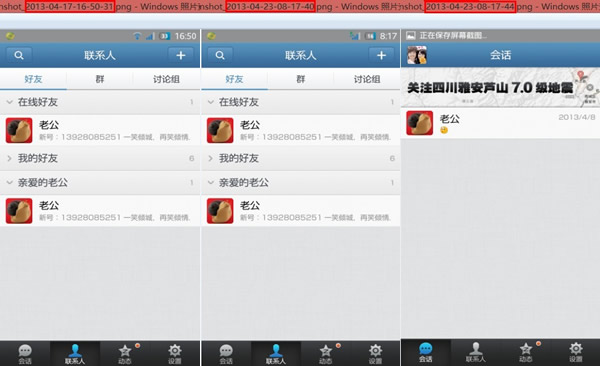This screenshot has width=600, height=366.
Task: Tap QQ notification icon in 16:50 status bar
Action: point(10,36)
